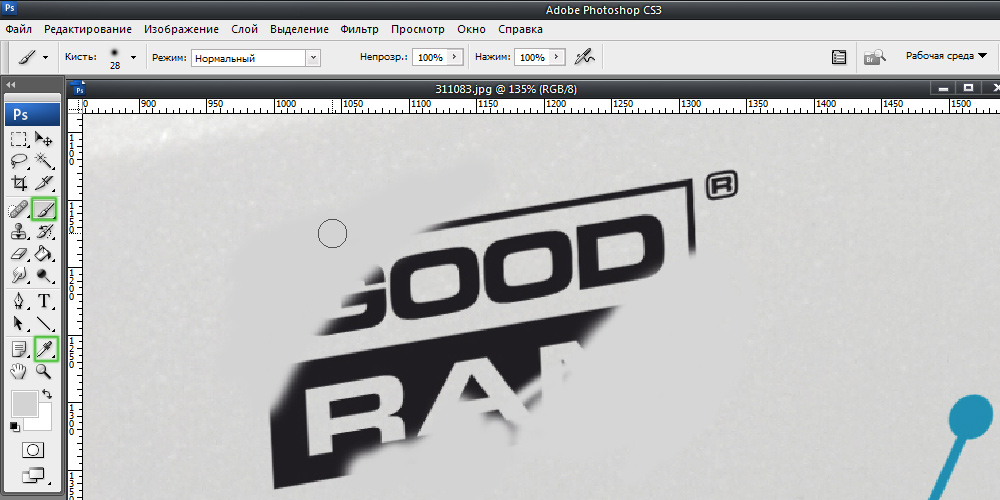Image resolution: width=1000 pixels, height=500 pixels.
Task: Click the Go to Bridge button
Action: pyautogui.click(x=875, y=57)
